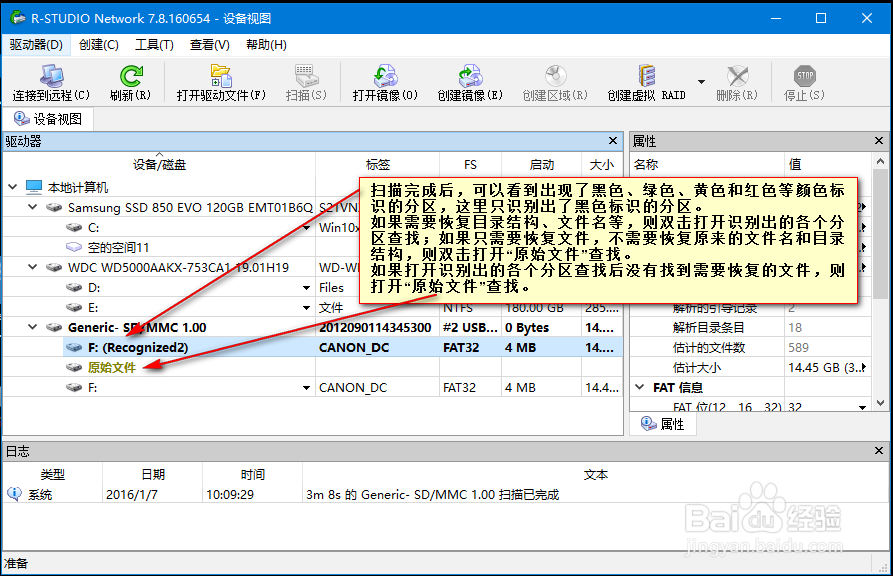Screen dimensions: 893x576
Task: Select the 原始文件 entry in device tree
Action: point(111,367)
